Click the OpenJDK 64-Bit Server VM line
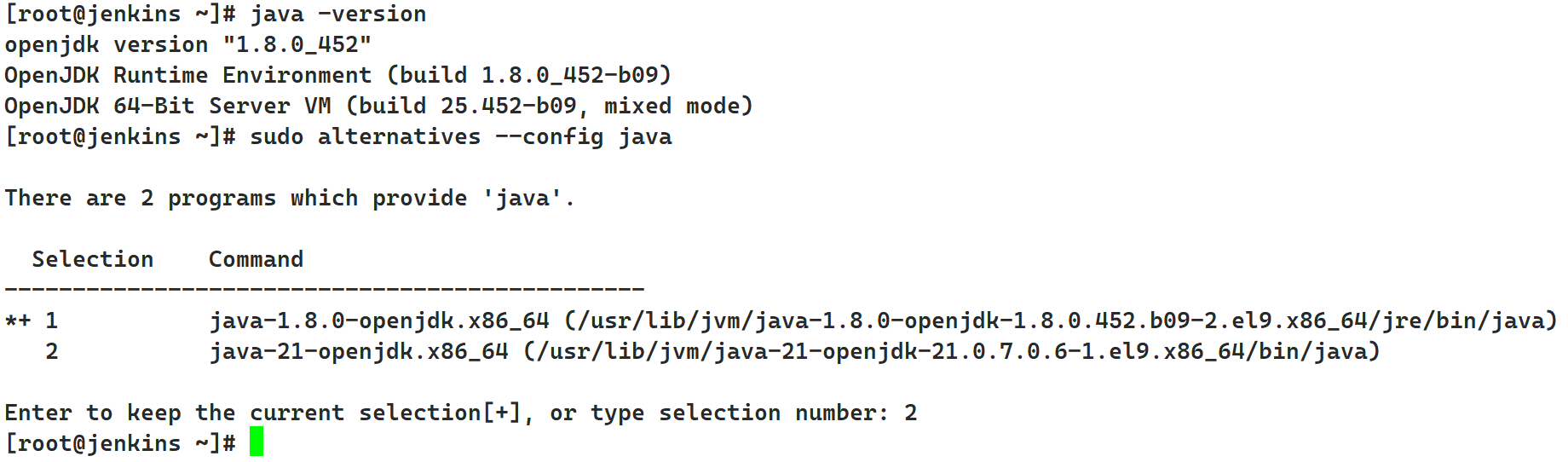This screenshot has width=1568, height=462. [378, 107]
